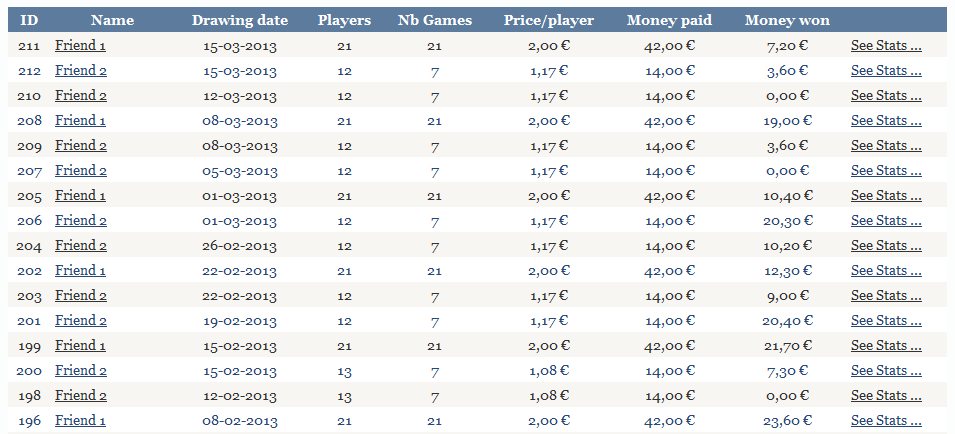Open Friend 2 link in row 200
Screen dimensions: 955x434
[x=81, y=370]
